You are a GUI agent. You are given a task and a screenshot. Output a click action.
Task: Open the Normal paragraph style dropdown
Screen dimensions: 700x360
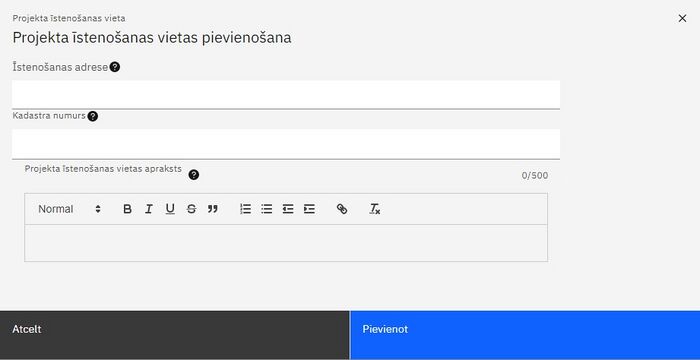coord(69,209)
